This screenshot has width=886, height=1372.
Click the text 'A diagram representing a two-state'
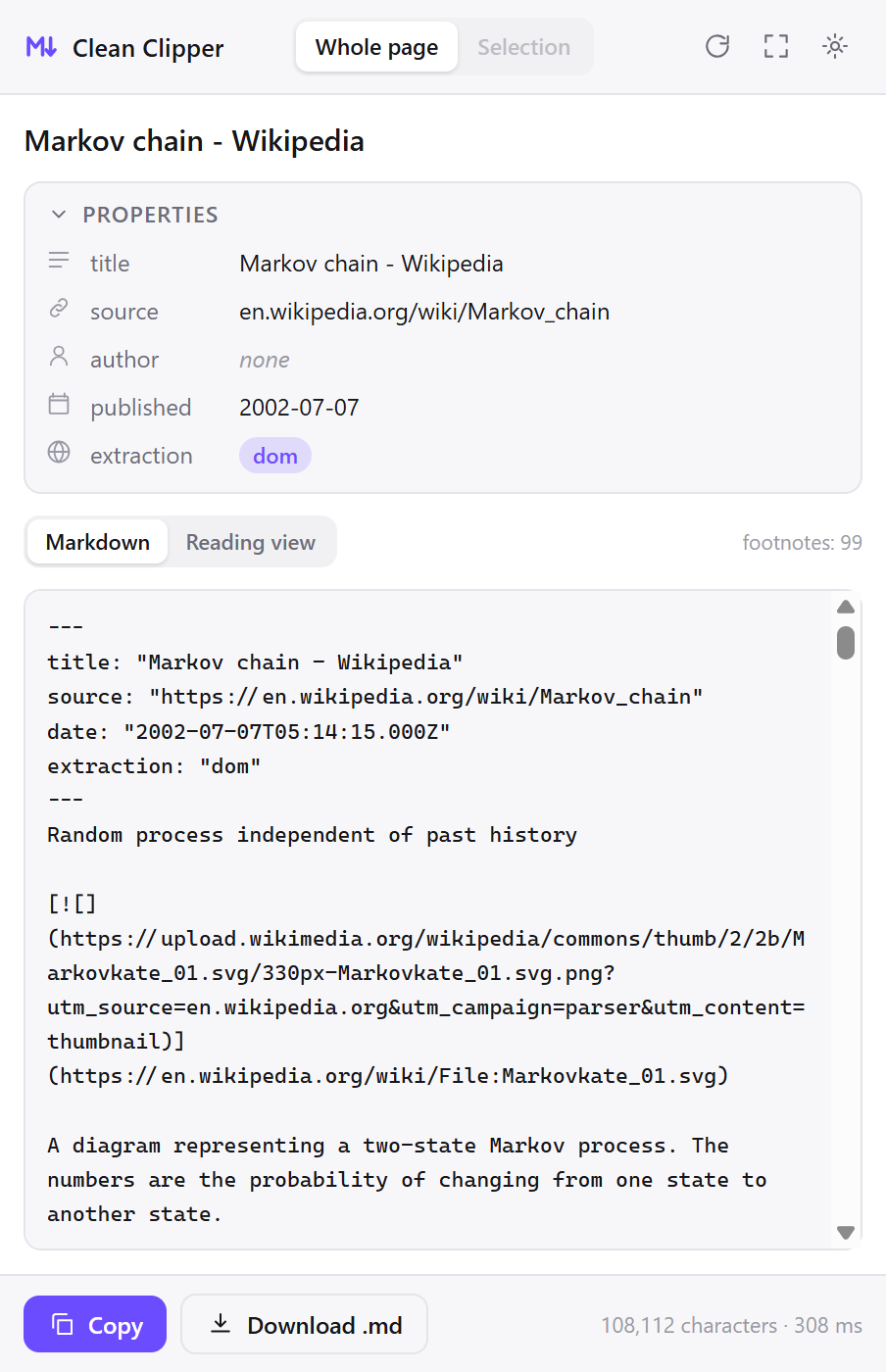click(262, 1146)
